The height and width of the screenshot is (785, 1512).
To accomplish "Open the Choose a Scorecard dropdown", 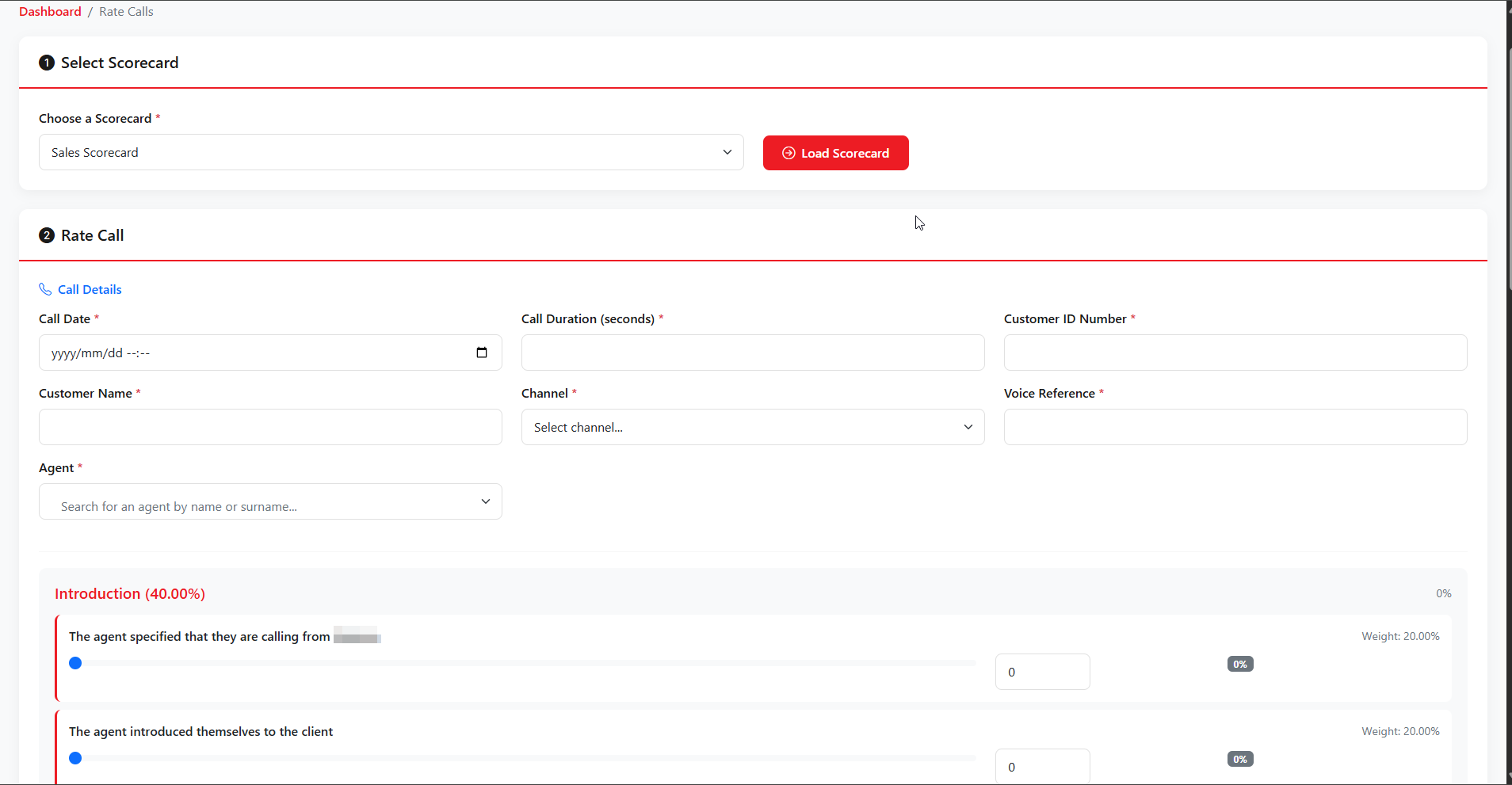I will tap(391, 152).
